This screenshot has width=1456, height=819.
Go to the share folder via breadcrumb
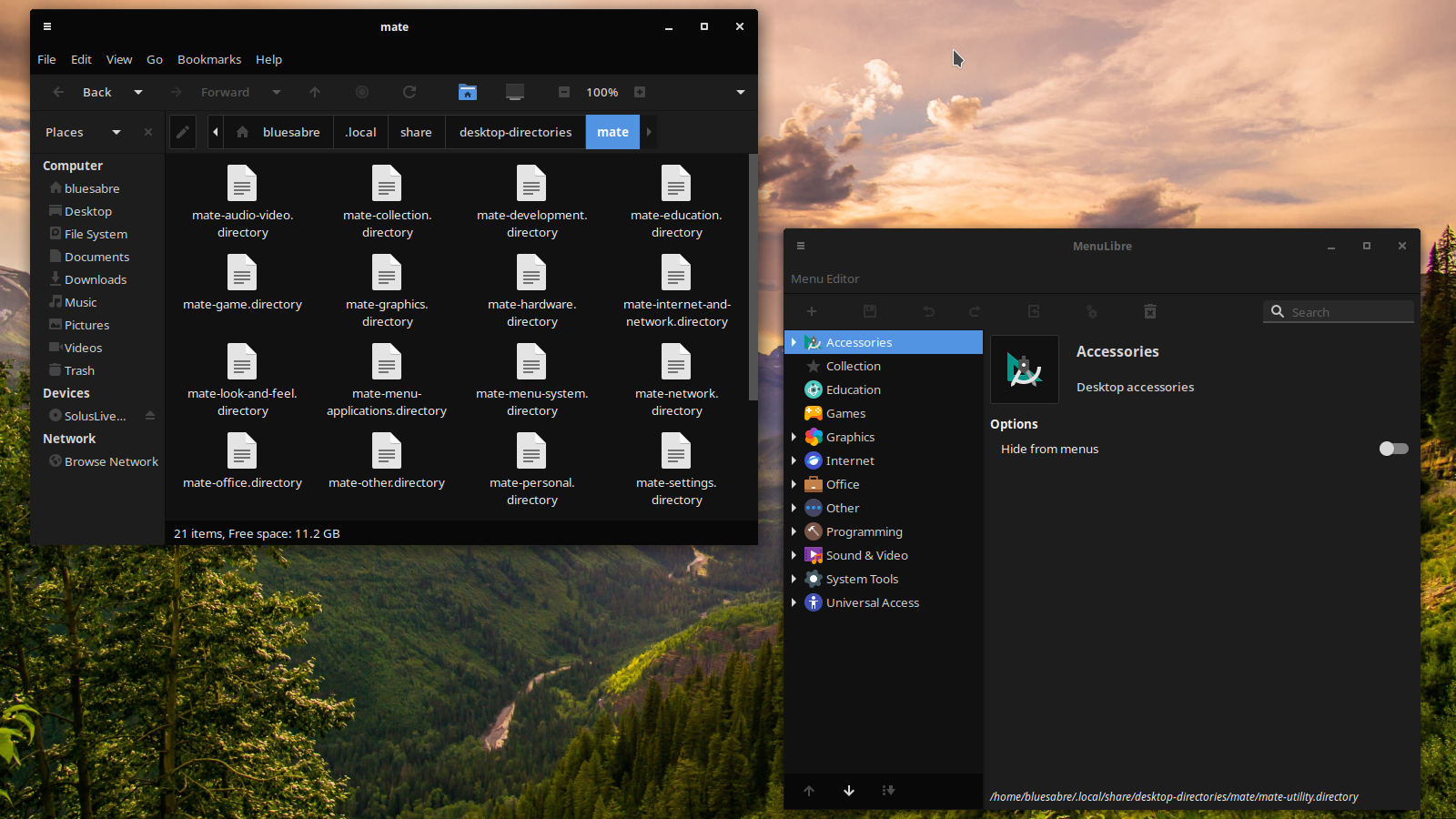pyautogui.click(x=416, y=132)
